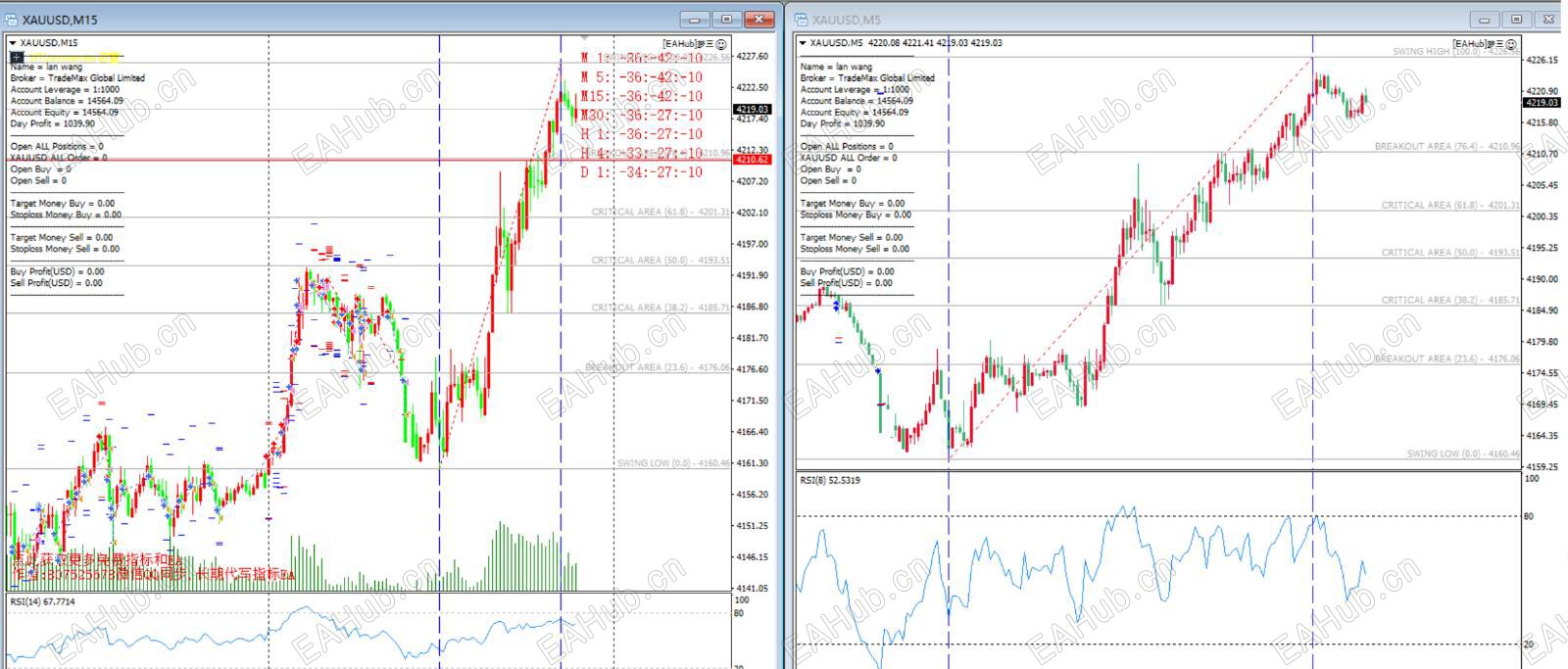The width and height of the screenshot is (1568, 669).
Task: Close the XAUUSD,M5 chart window
Action: click(x=1547, y=20)
